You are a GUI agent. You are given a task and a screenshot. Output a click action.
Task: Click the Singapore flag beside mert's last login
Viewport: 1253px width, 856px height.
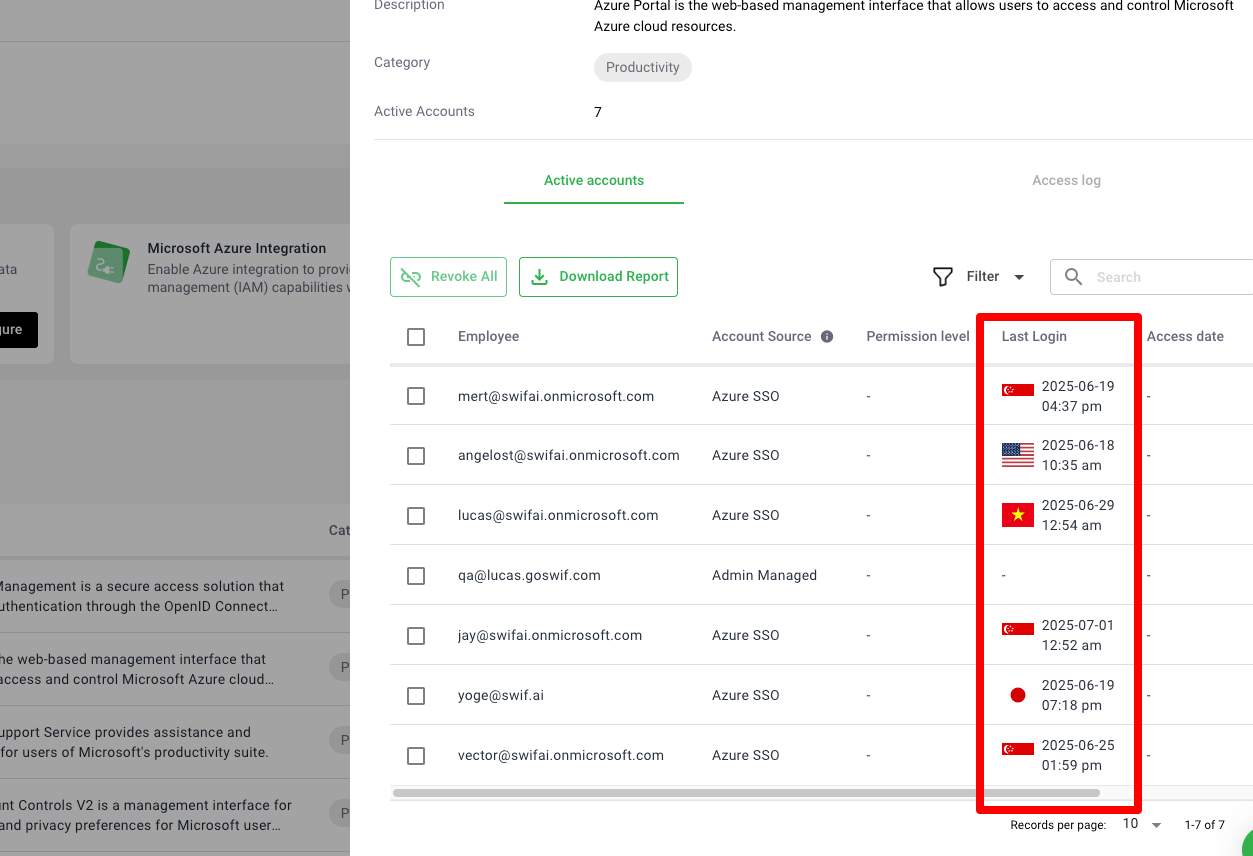(x=1018, y=390)
